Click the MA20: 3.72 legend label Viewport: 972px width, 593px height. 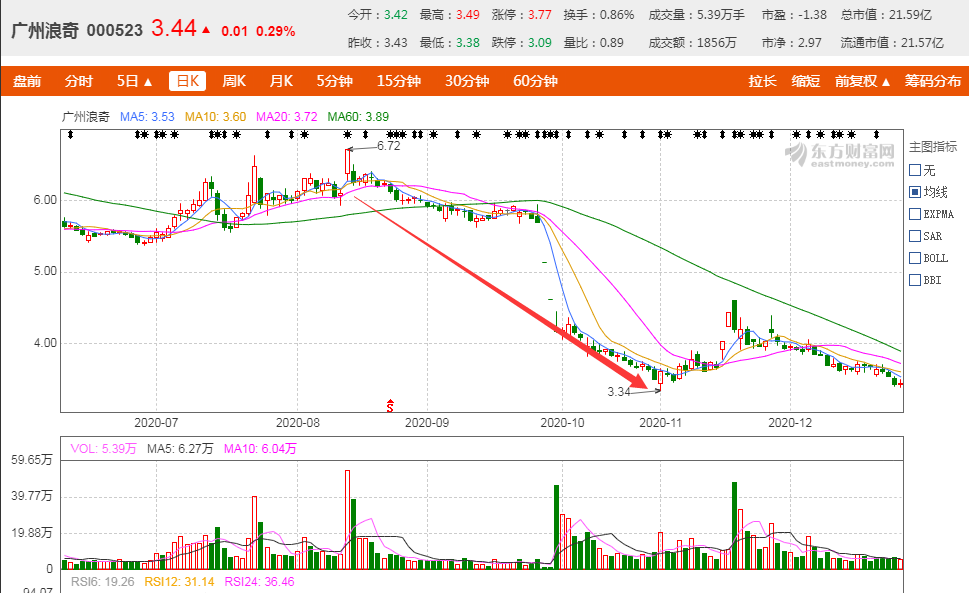click(286, 116)
